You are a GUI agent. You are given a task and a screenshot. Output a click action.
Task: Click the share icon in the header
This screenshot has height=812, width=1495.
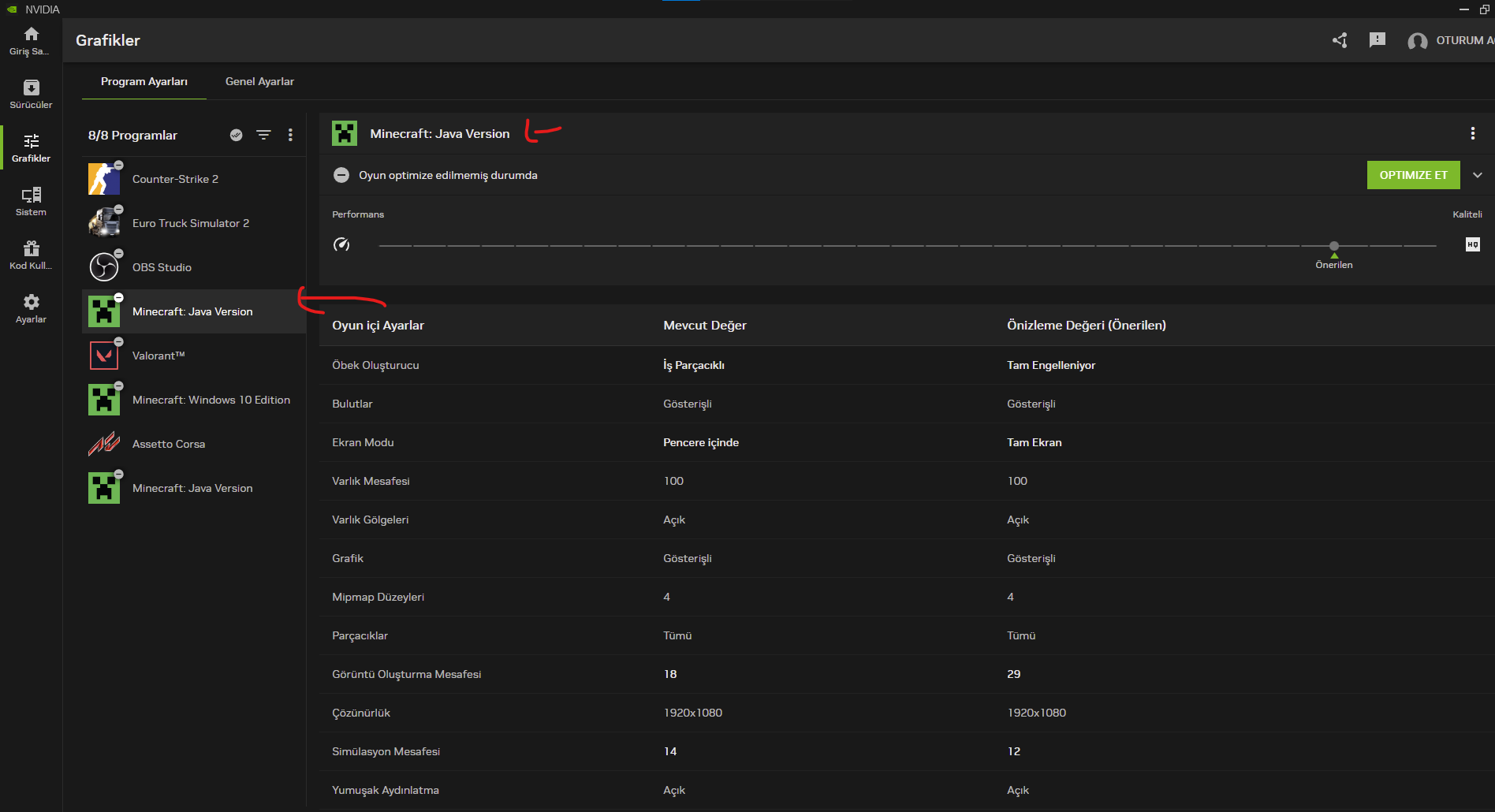click(1340, 40)
